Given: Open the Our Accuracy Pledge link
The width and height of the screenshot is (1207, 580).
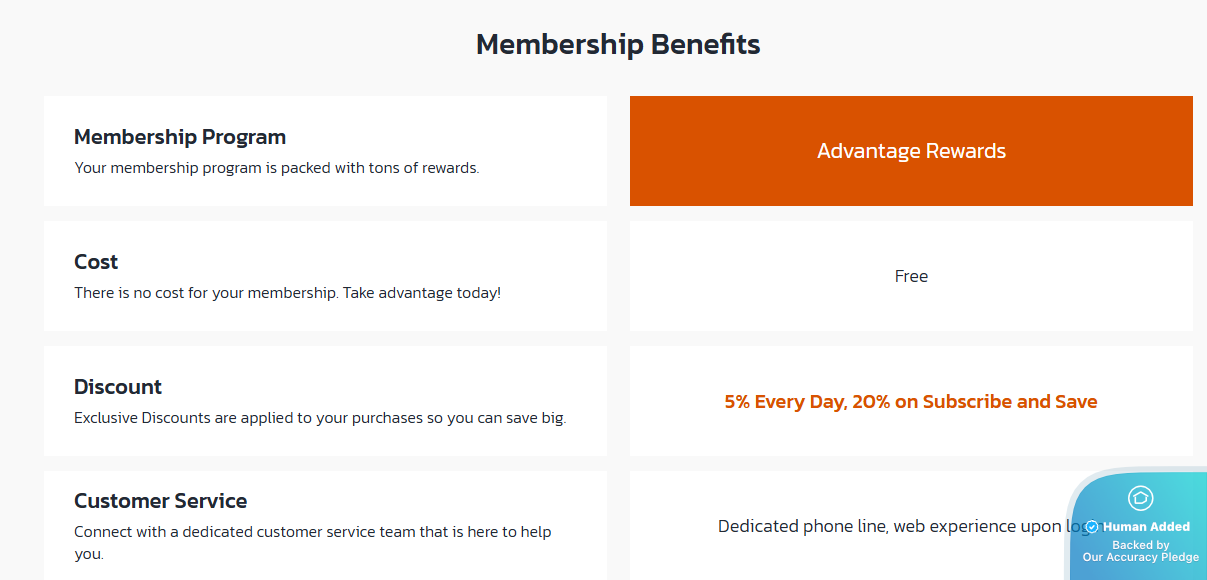Looking at the screenshot, I should (1141, 557).
